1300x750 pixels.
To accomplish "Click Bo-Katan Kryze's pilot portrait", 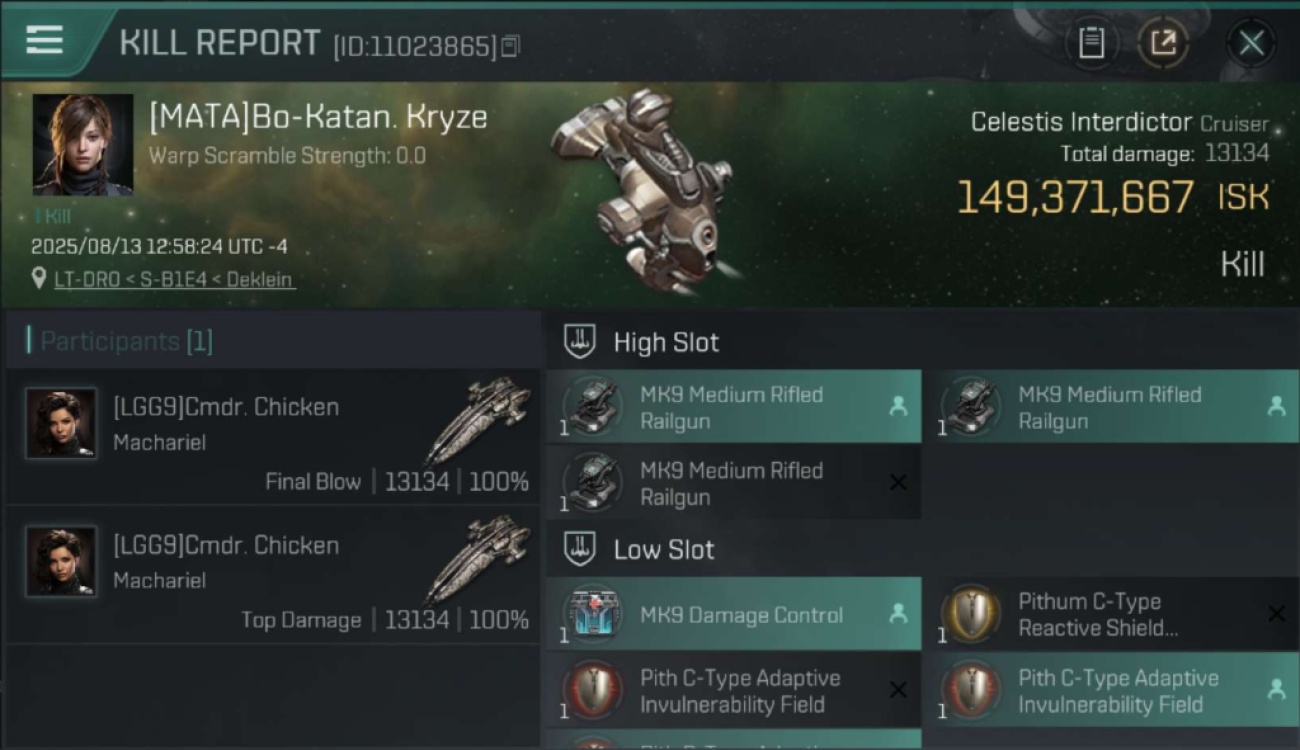I will coord(83,144).
